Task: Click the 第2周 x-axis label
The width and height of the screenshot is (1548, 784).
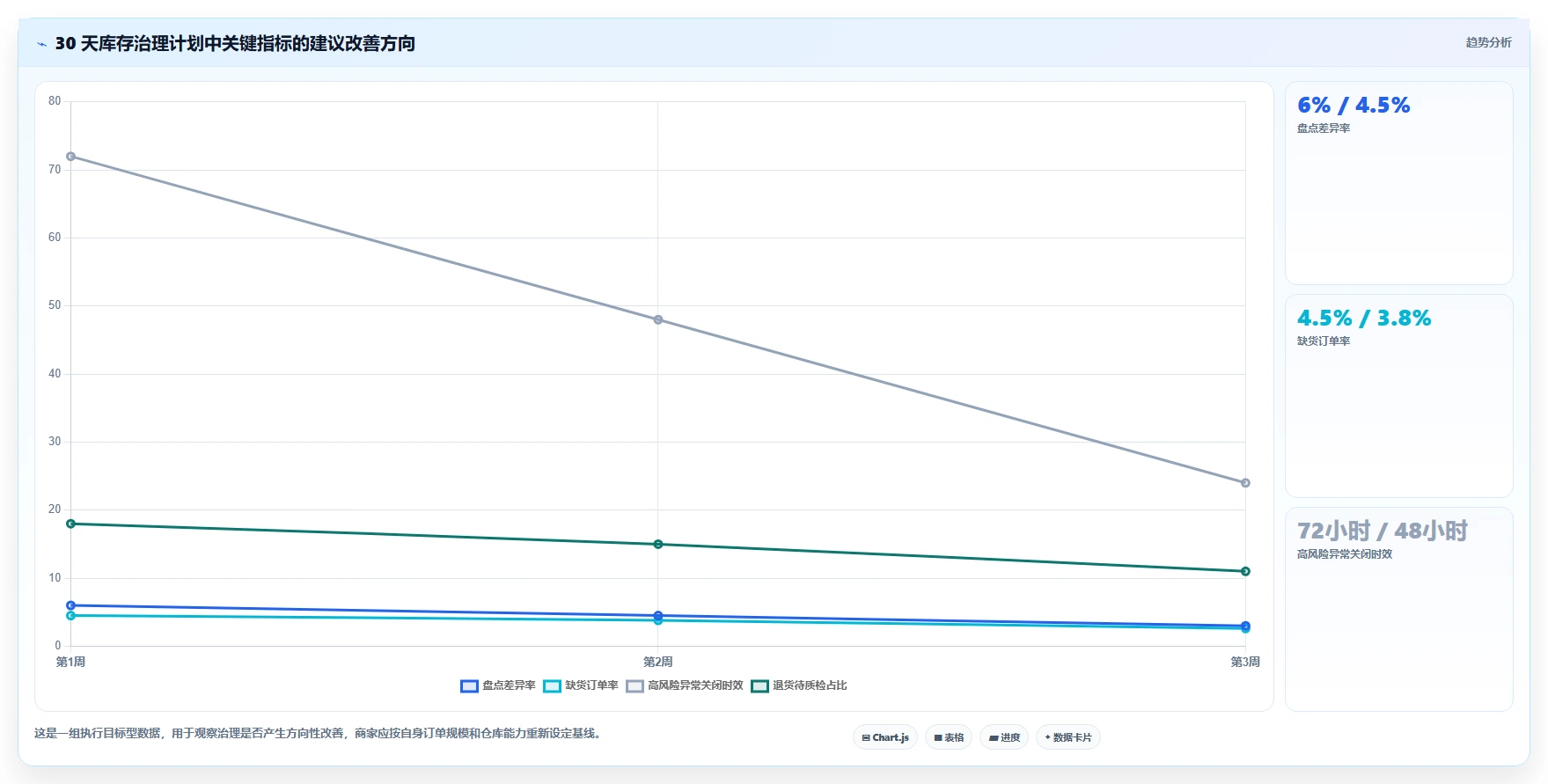Action: tap(658, 662)
